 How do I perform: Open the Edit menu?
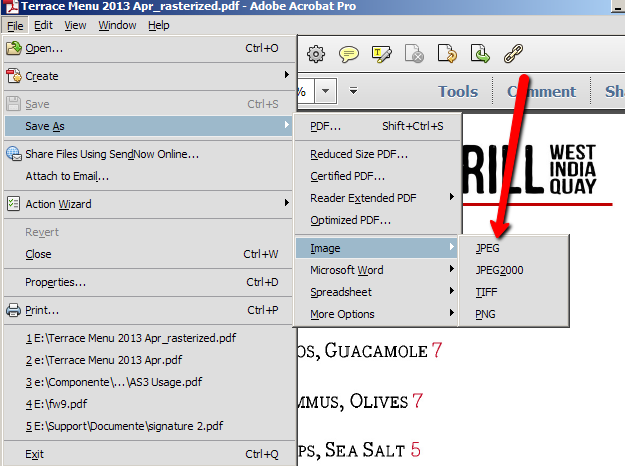point(43,26)
